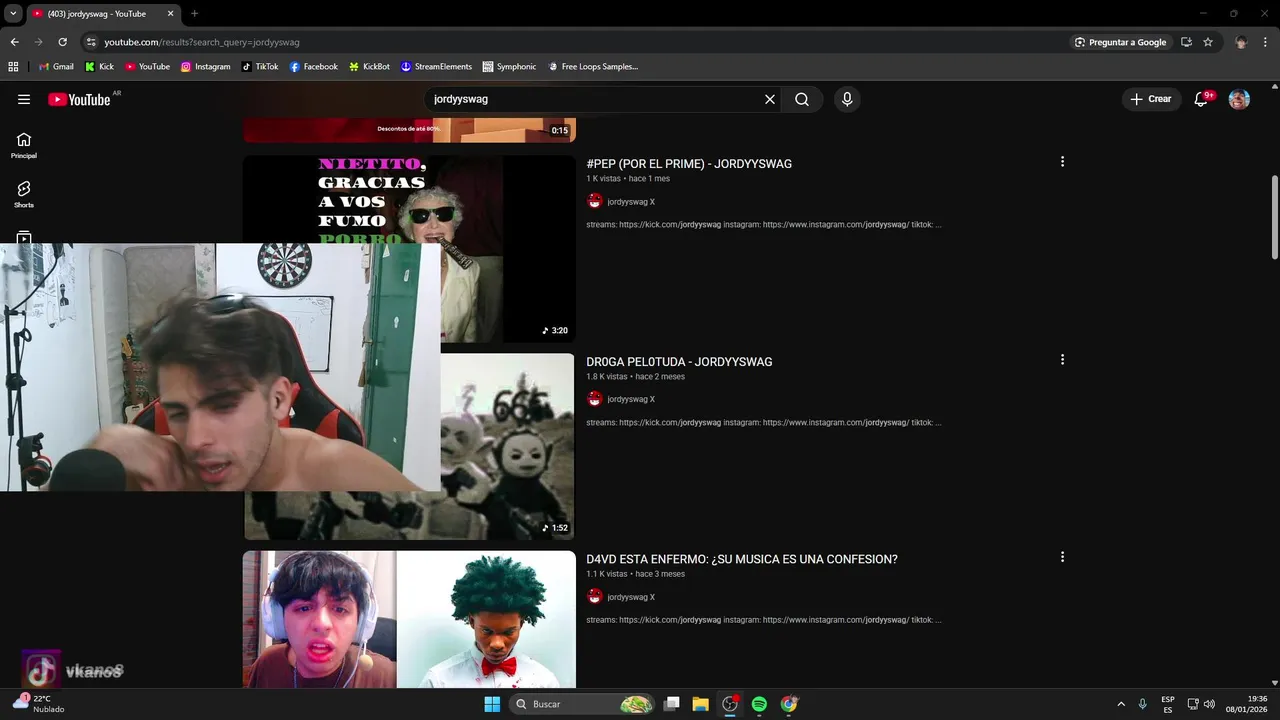Click the Crear button
Screen dimensions: 1280x720
coord(1151,99)
